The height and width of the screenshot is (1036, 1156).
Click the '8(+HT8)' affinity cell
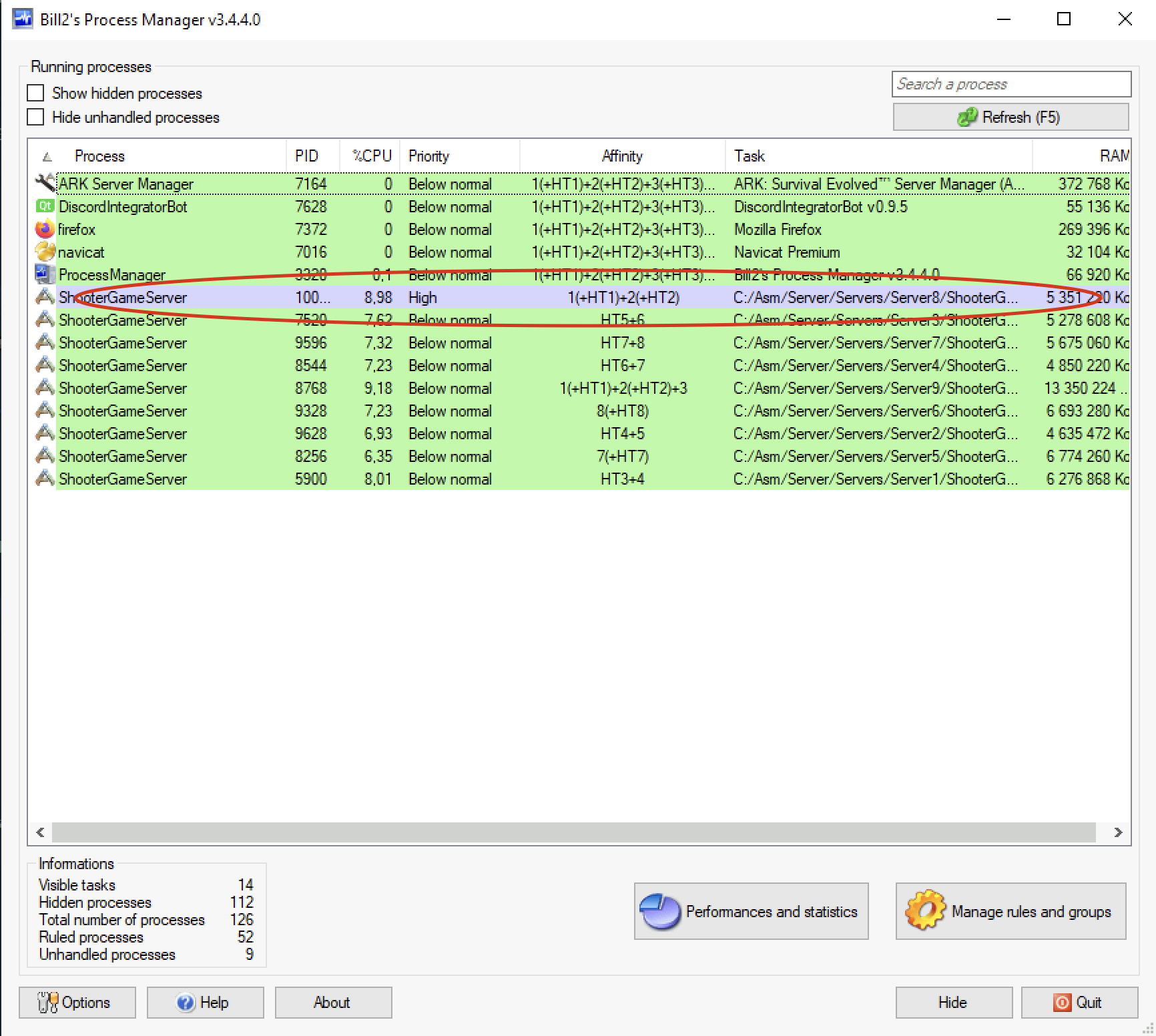tap(622, 411)
